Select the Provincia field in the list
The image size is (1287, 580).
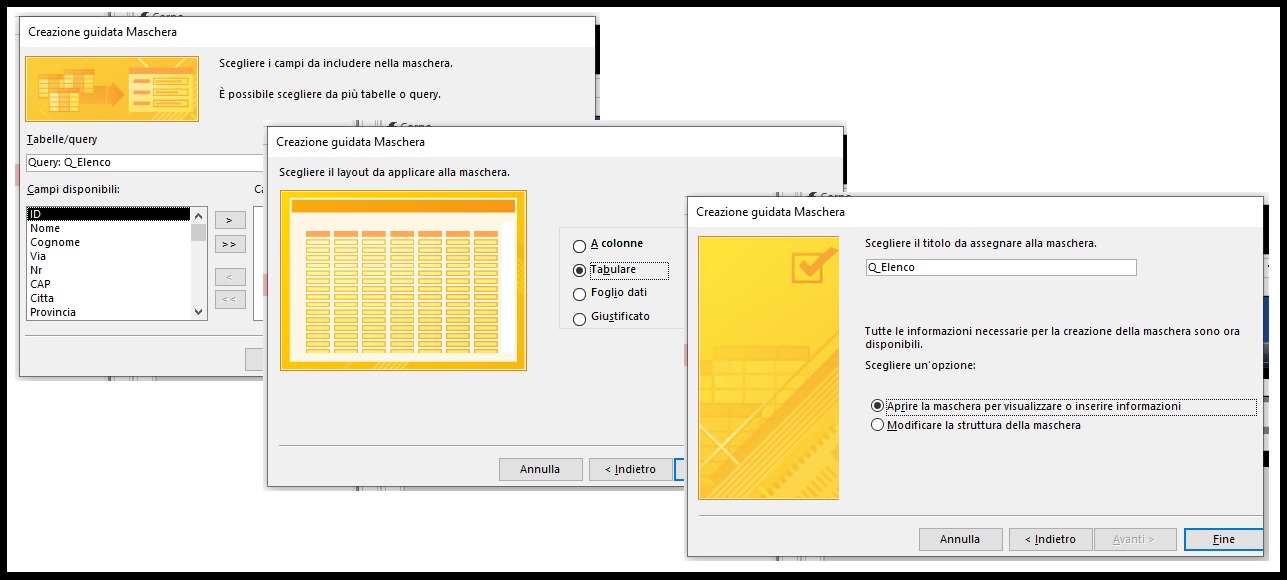[108, 312]
